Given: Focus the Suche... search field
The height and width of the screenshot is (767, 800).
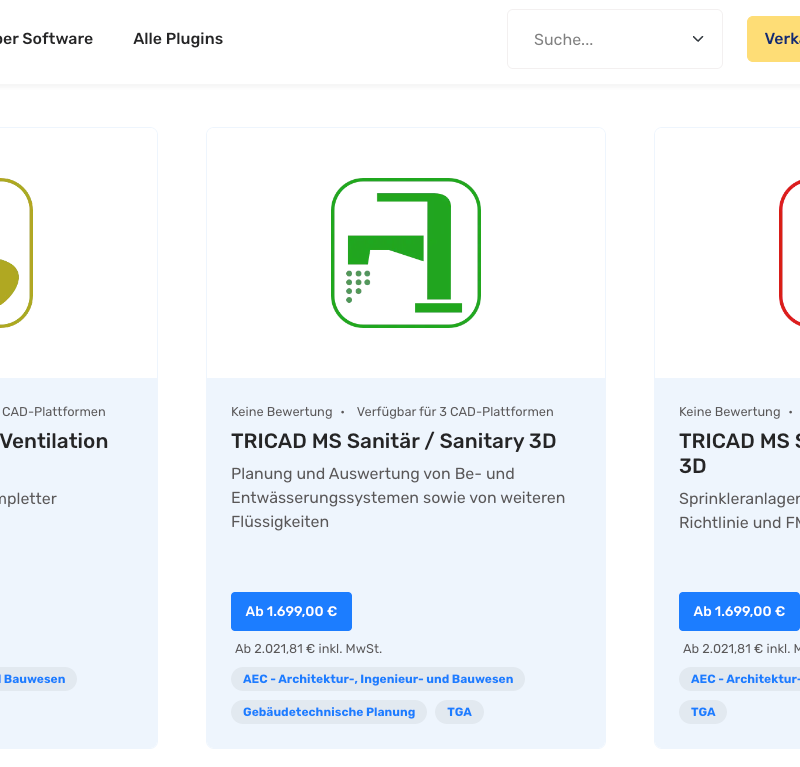Looking at the screenshot, I should tap(600, 40).
